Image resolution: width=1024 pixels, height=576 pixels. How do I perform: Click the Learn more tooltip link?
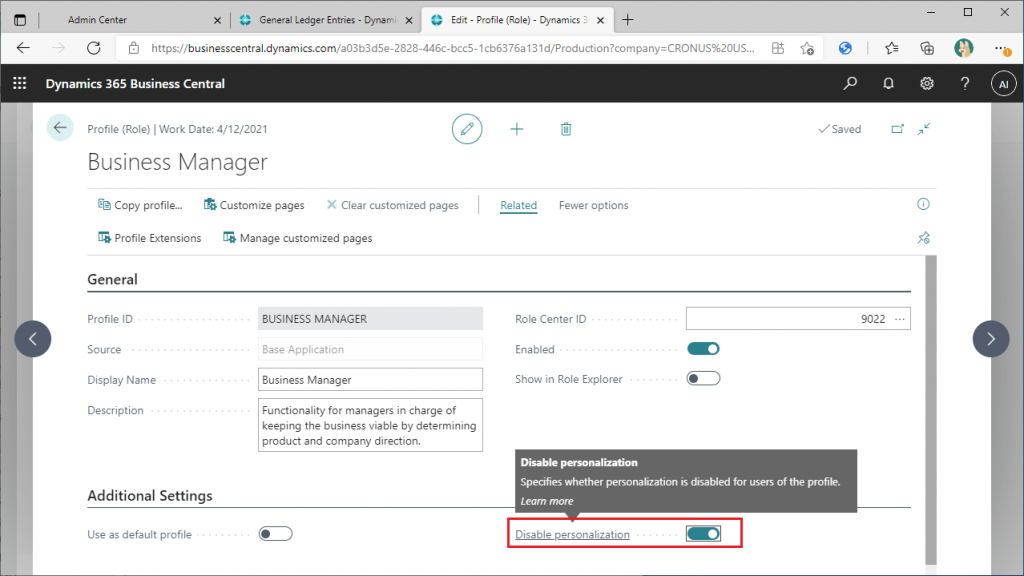547,501
